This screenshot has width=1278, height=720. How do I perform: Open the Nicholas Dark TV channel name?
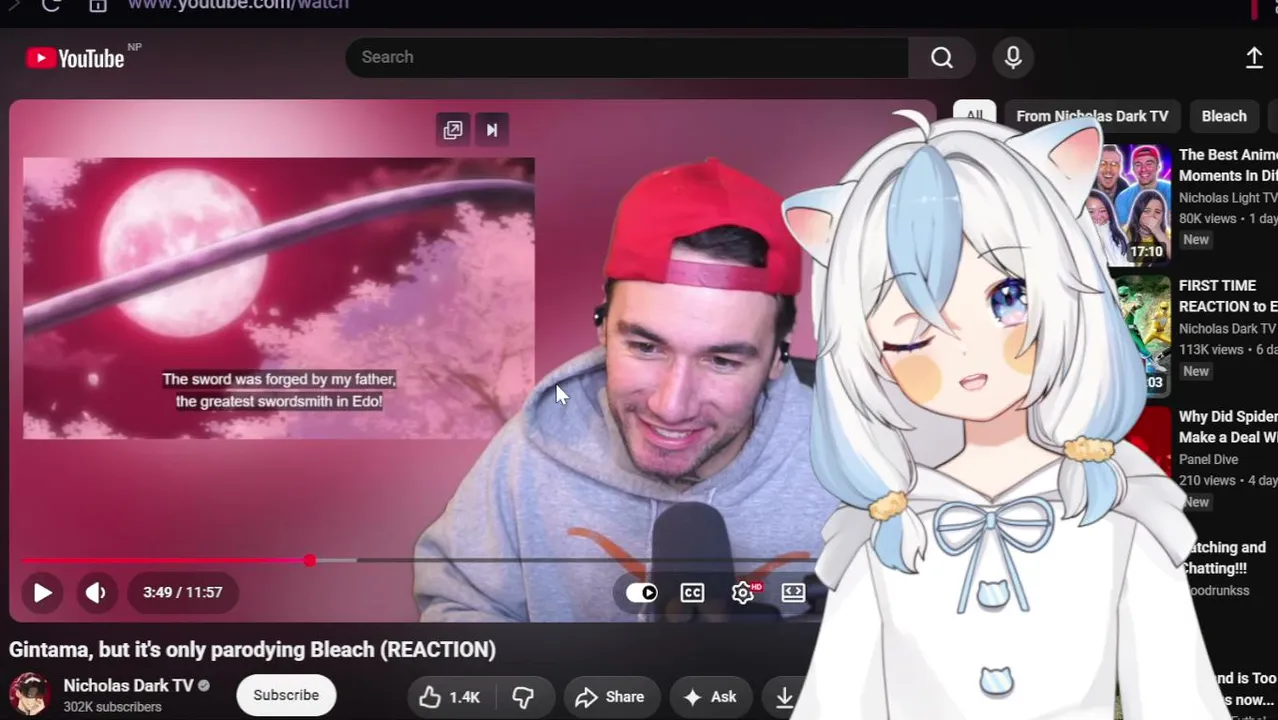coord(128,685)
